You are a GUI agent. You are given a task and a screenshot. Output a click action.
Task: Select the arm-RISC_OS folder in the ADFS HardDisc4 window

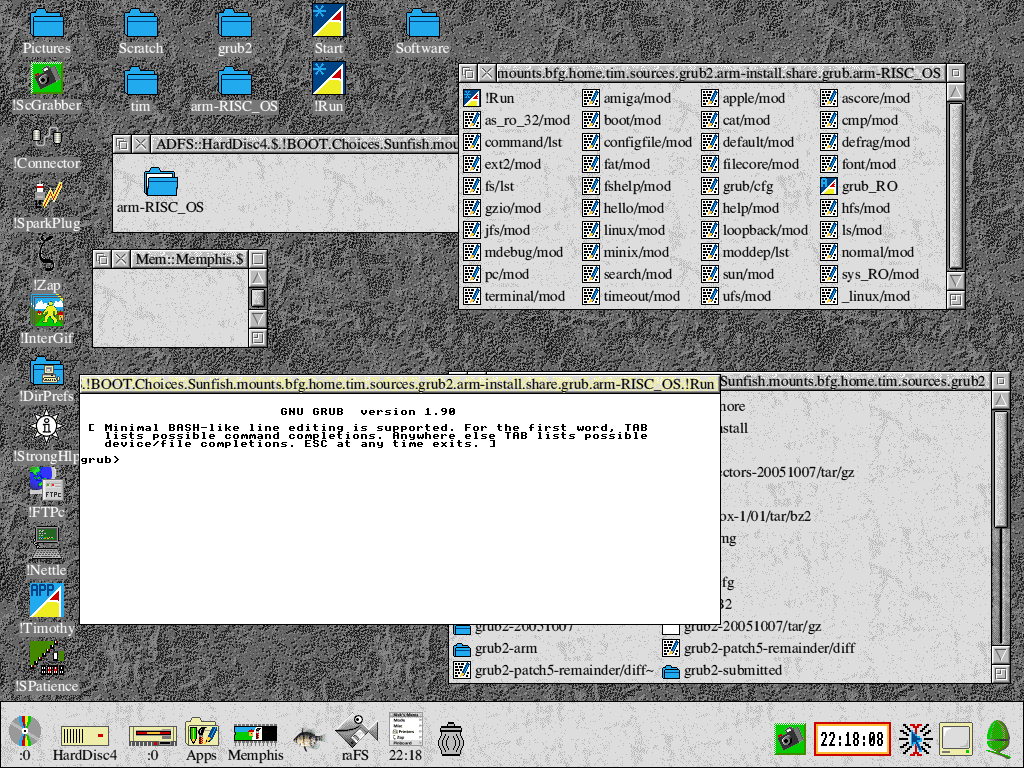click(x=160, y=191)
